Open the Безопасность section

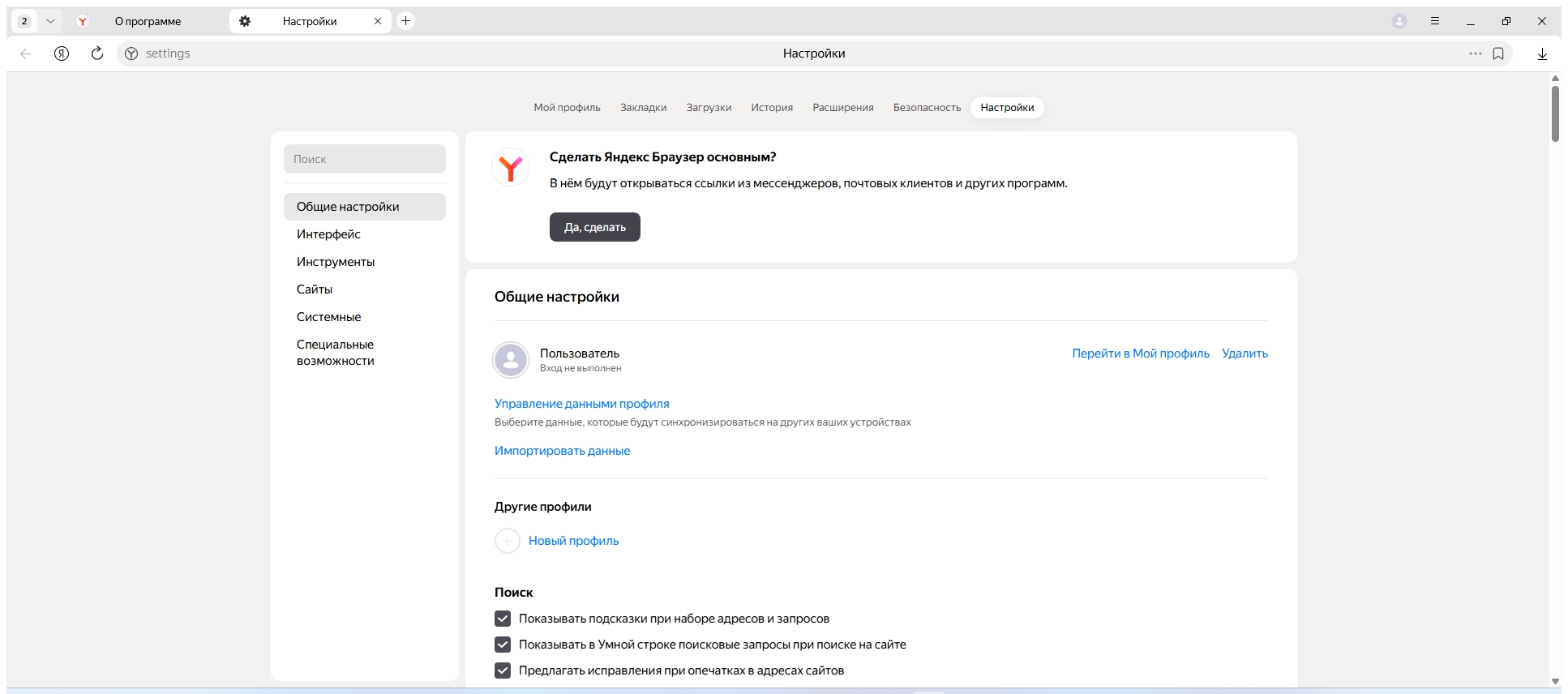[927, 108]
